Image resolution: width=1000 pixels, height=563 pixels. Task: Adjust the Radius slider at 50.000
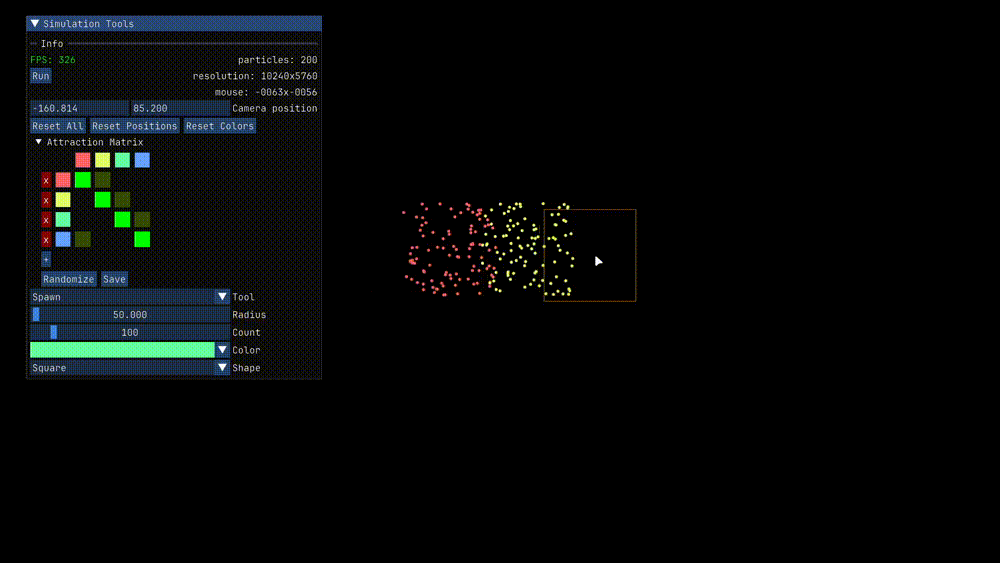click(x=129, y=315)
